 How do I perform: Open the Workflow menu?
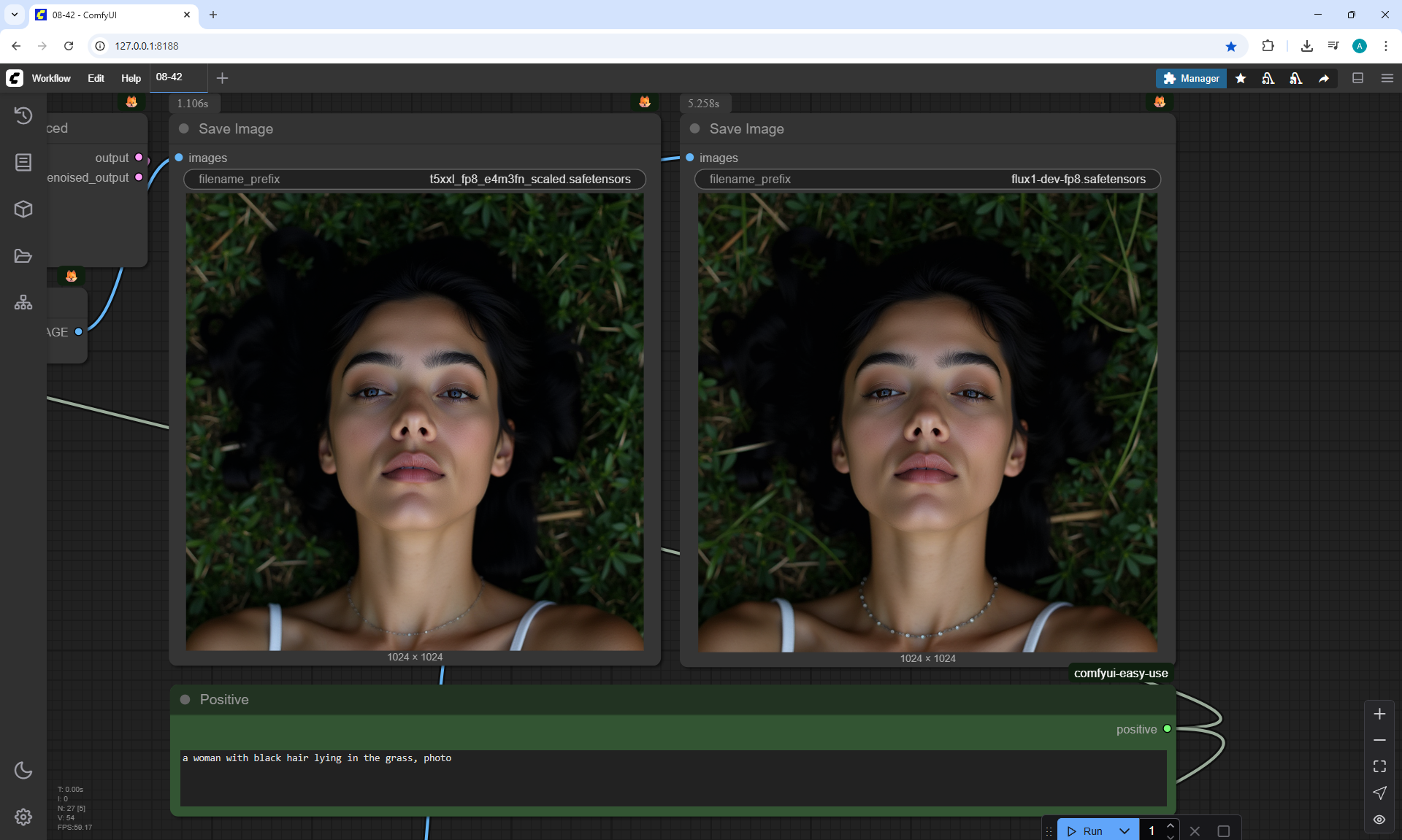[x=51, y=78]
